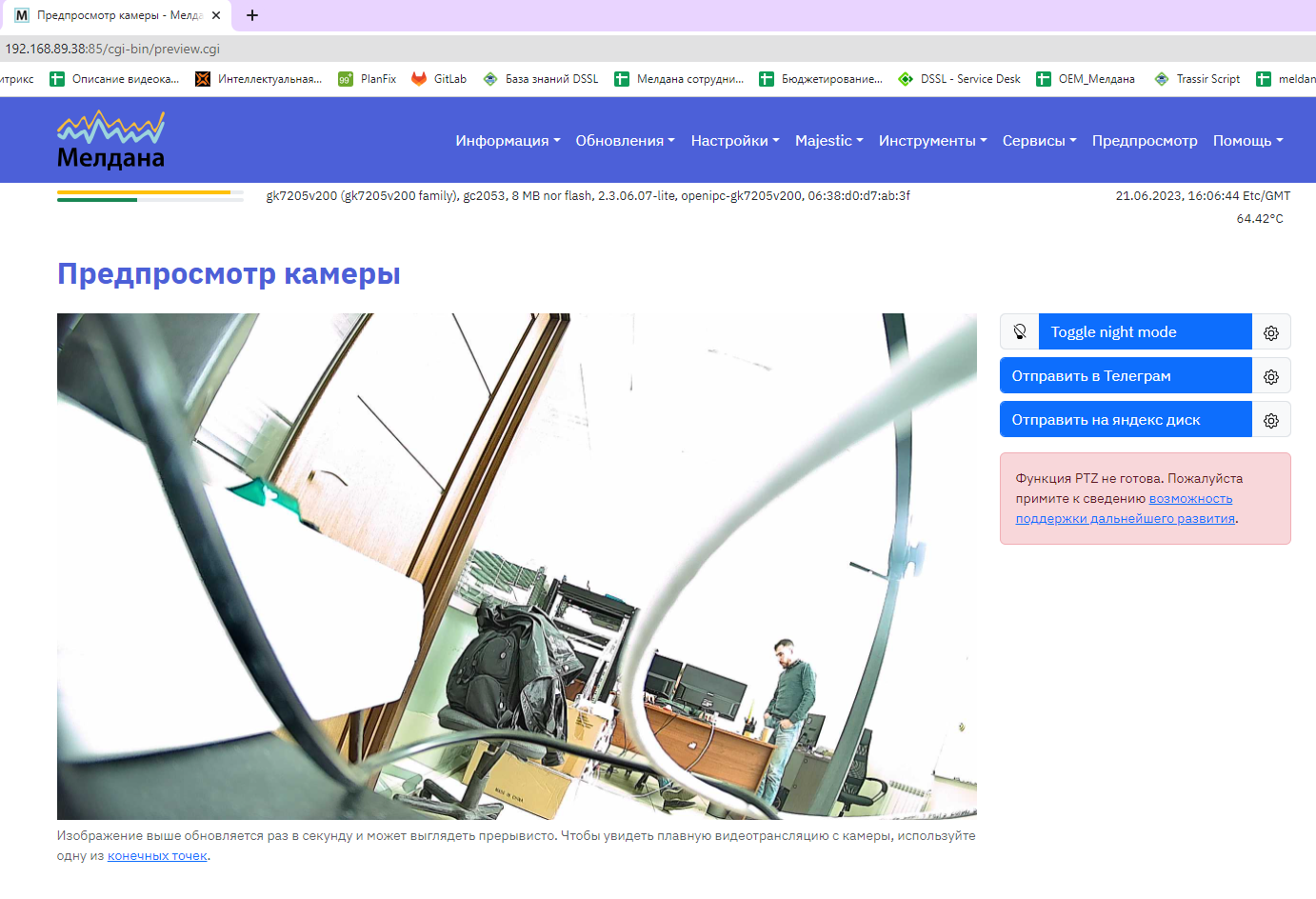The image size is (1316, 899).
Task: Open DSSL - Service Desk bookmark
Action: pyautogui.click(x=960, y=79)
